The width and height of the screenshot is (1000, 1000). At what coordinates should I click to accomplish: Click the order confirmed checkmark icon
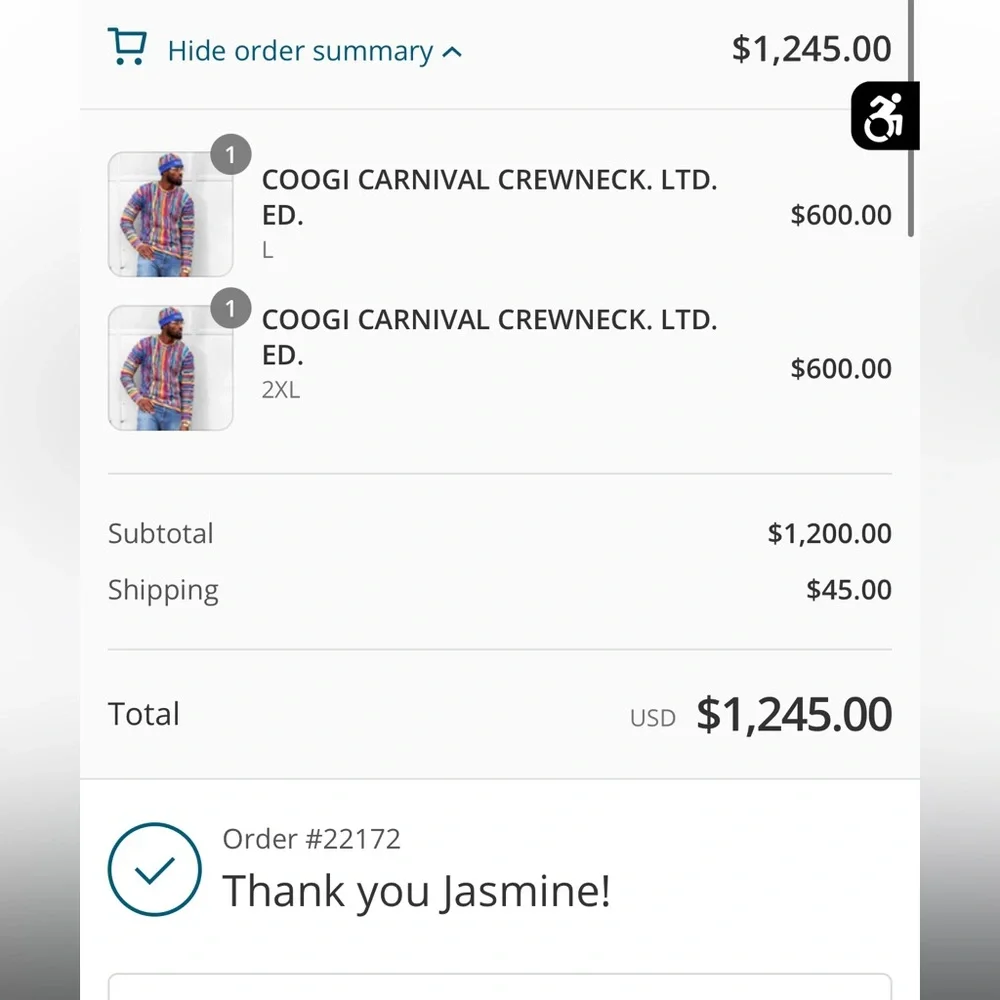pyautogui.click(x=154, y=870)
